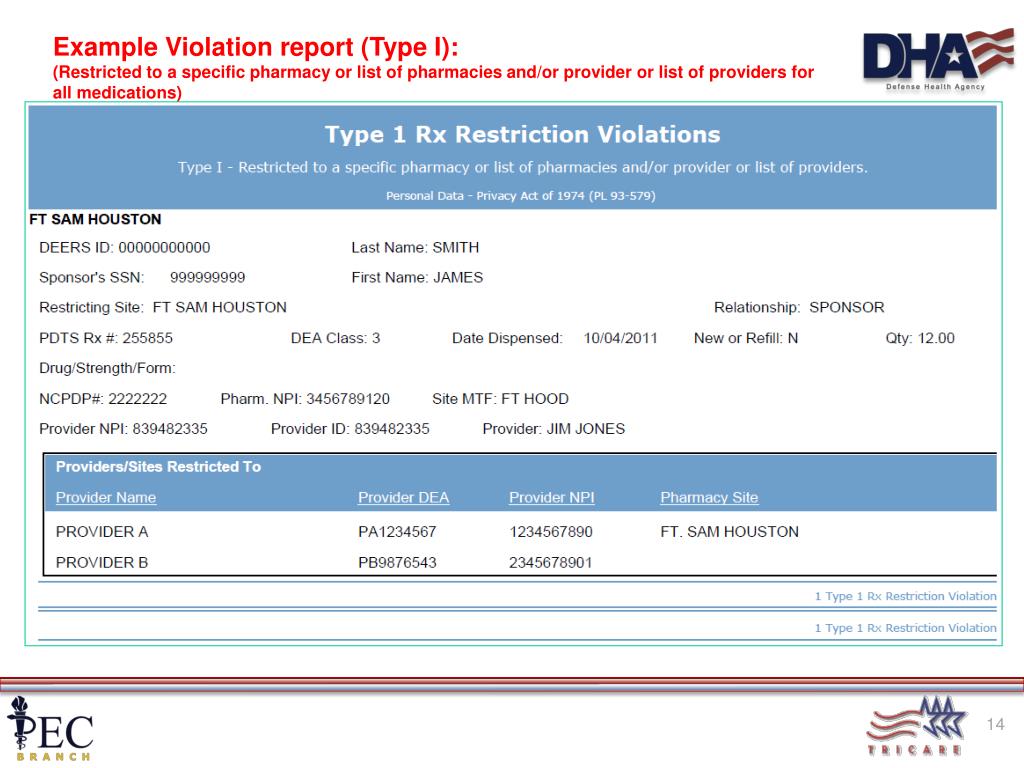Image resolution: width=1024 pixels, height=768 pixels.
Task: Click DEA number PB9876543
Action: coord(397,562)
